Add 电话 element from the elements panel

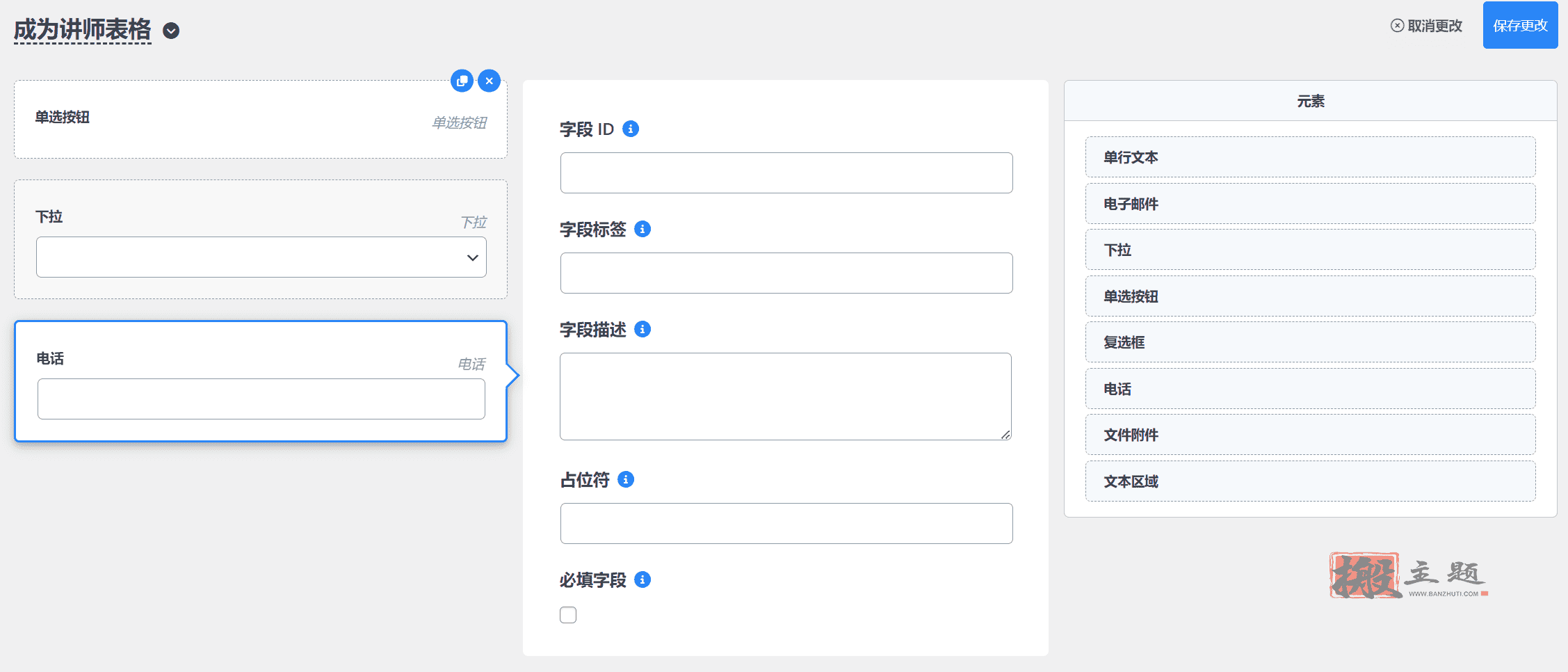pyautogui.click(x=1311, y=389)
